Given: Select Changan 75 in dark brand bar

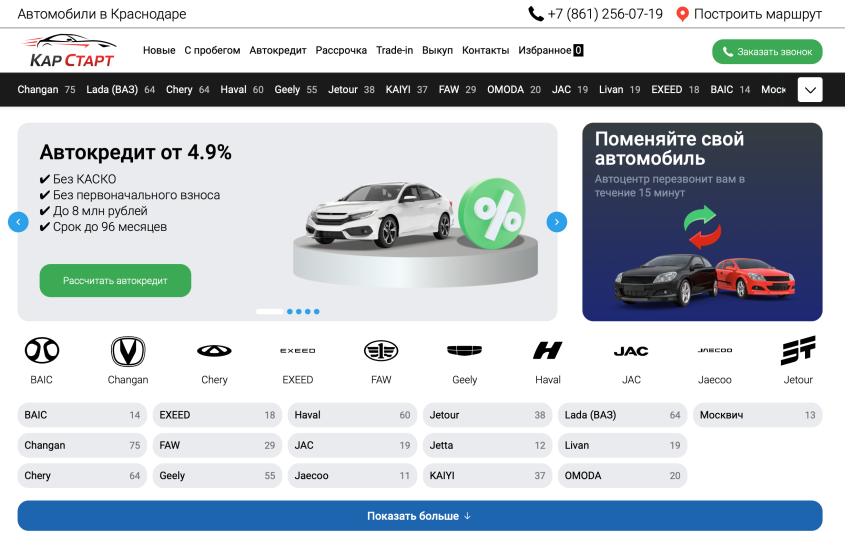Looking at the screenshot, I should pyautogui.click(x=46, y=89).
